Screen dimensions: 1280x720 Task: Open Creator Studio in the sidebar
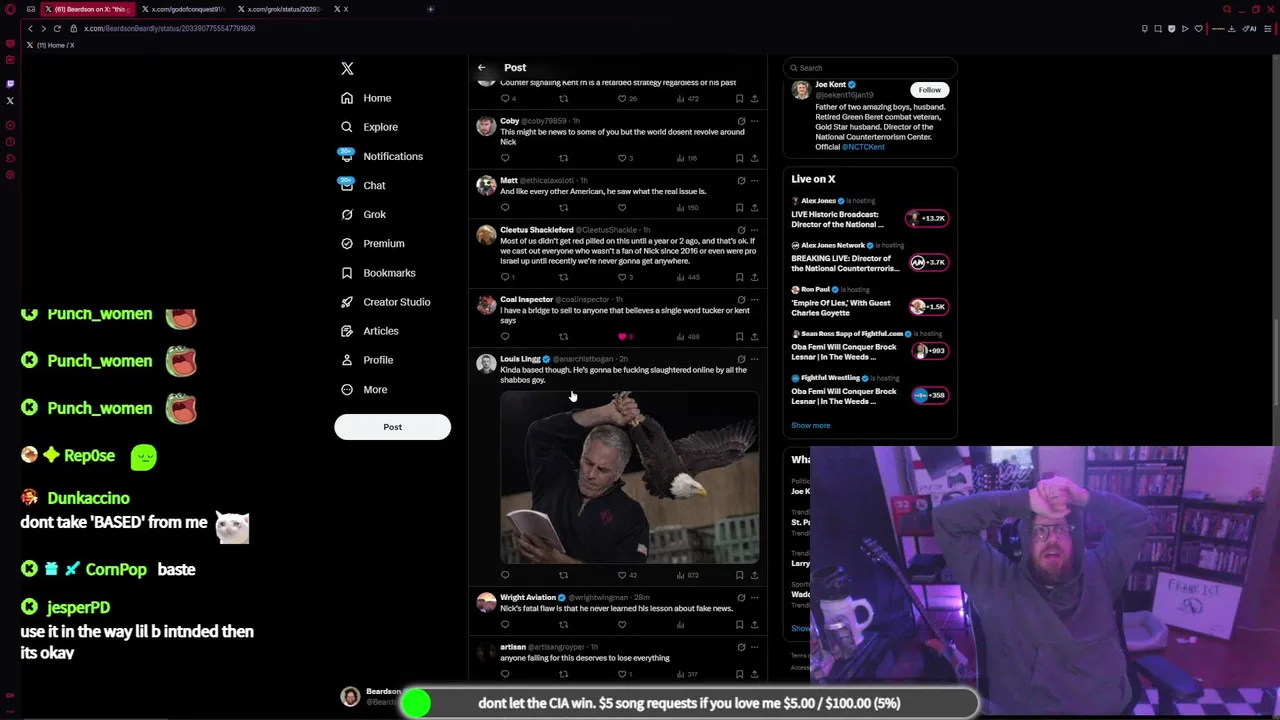(385, 301)
